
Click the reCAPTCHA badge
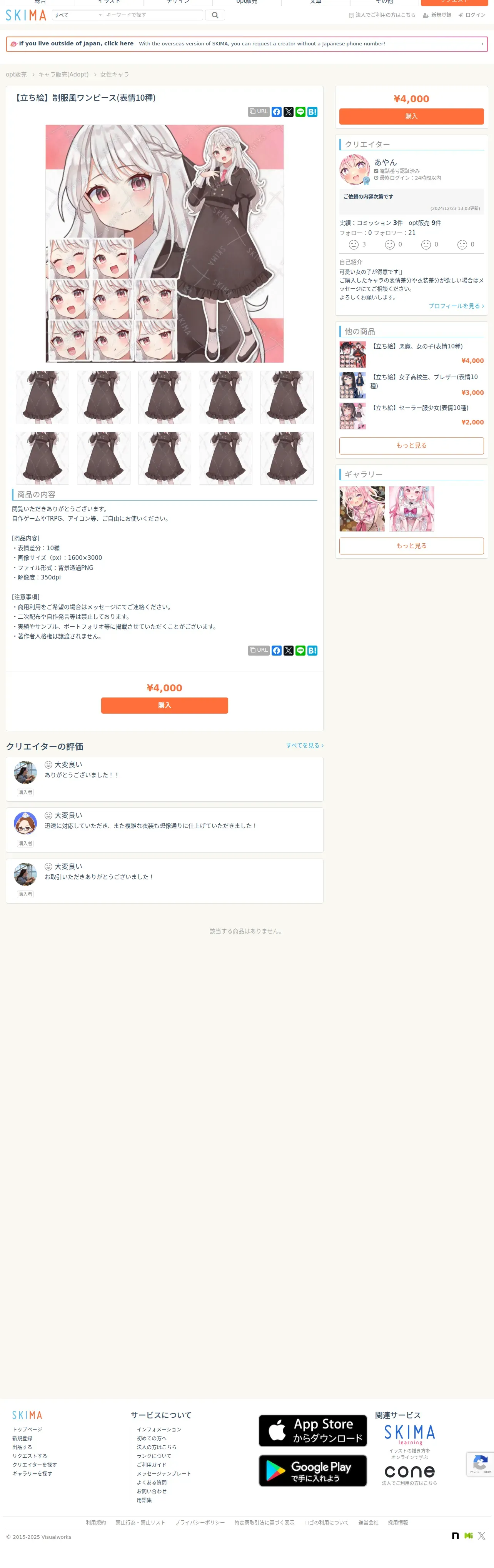coord(480,1464)
